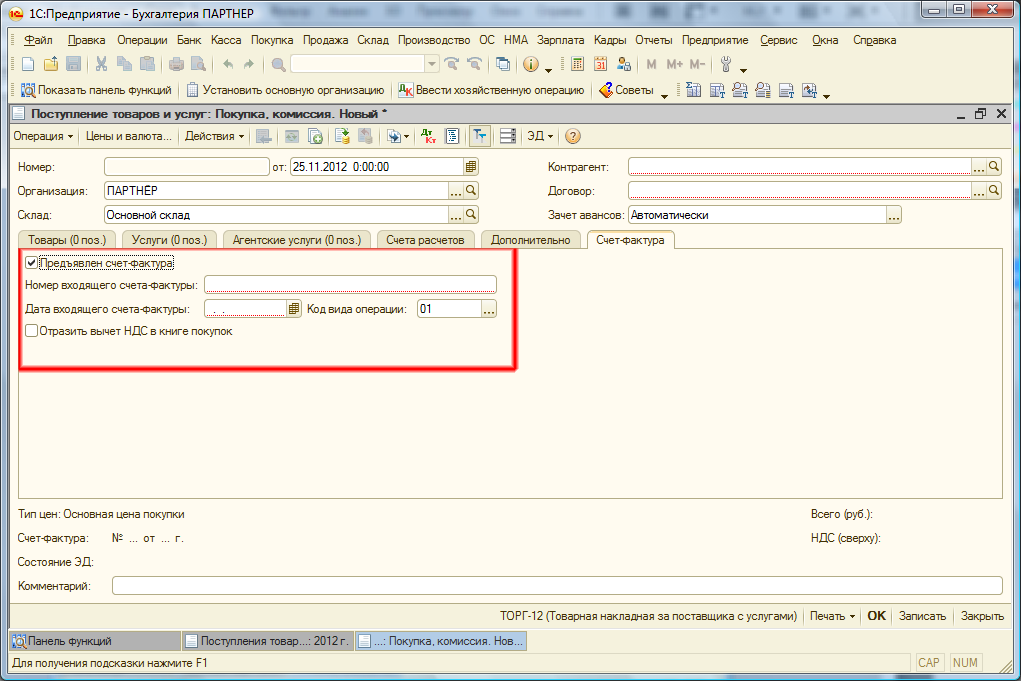
Task: Click calendar picker for incoming invoice date
Action: click(294, 310)
